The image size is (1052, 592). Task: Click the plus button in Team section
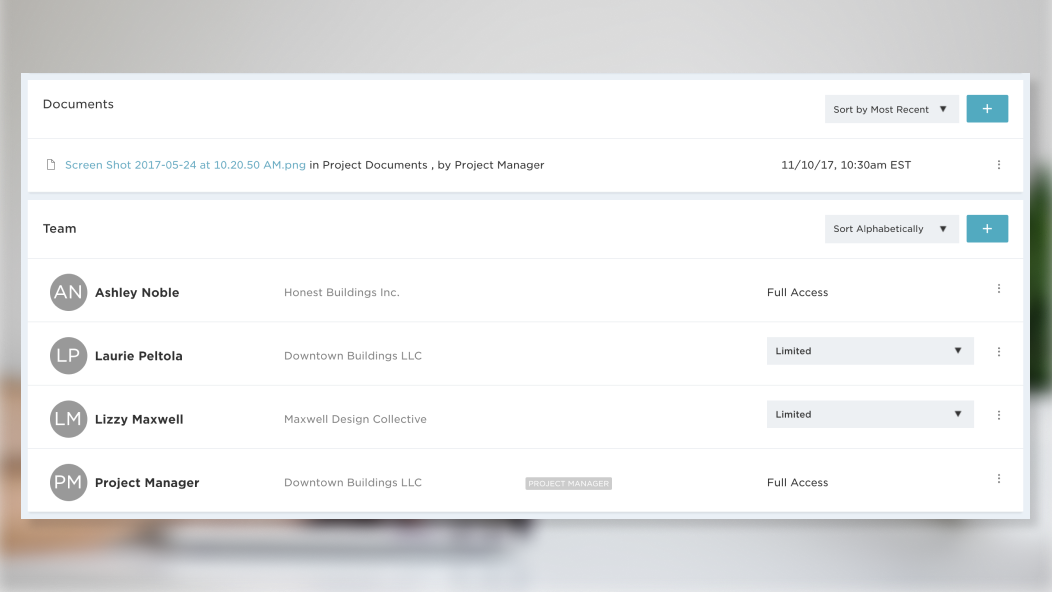(x=987, y=229)
